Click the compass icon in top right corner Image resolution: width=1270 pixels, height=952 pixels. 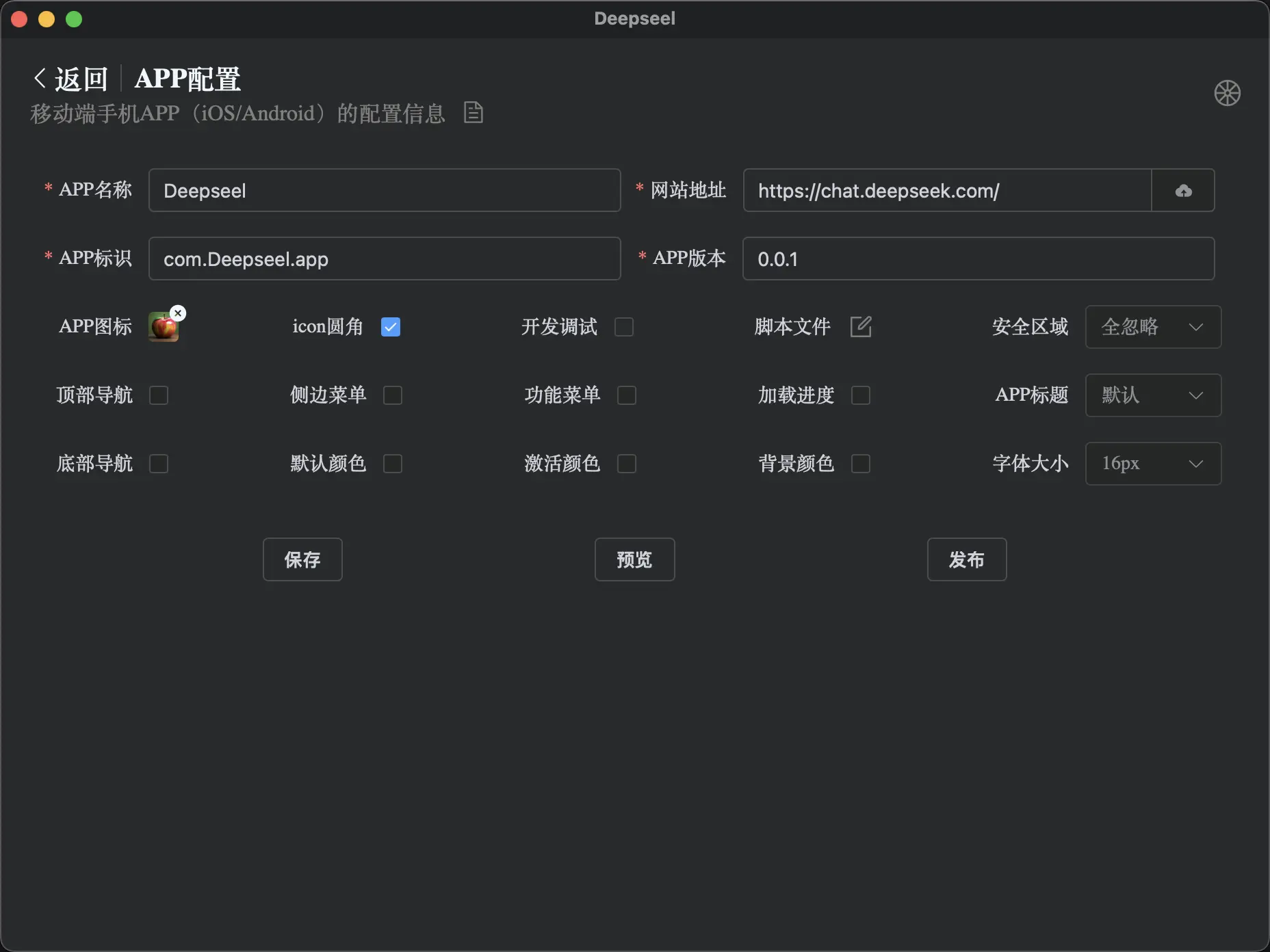coord(1227,93)
